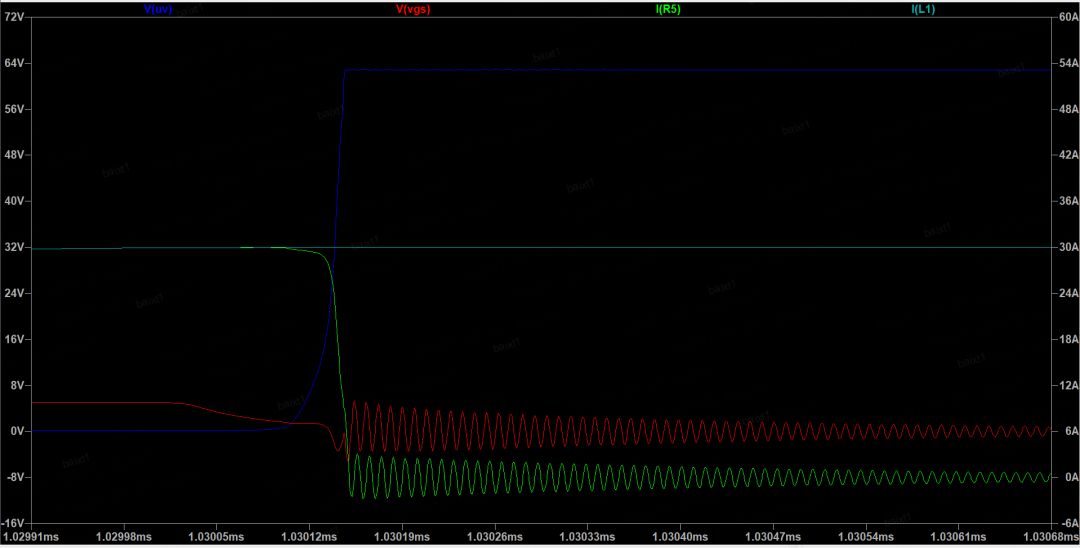Click the 40V left axis label
The height and width of the screenshot is (548, 1080).
click(x=14, y=201)
